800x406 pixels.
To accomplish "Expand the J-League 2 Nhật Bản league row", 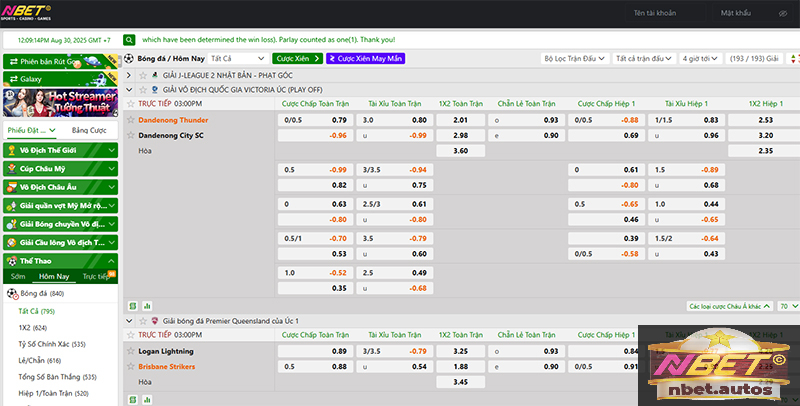I will 129,75.
